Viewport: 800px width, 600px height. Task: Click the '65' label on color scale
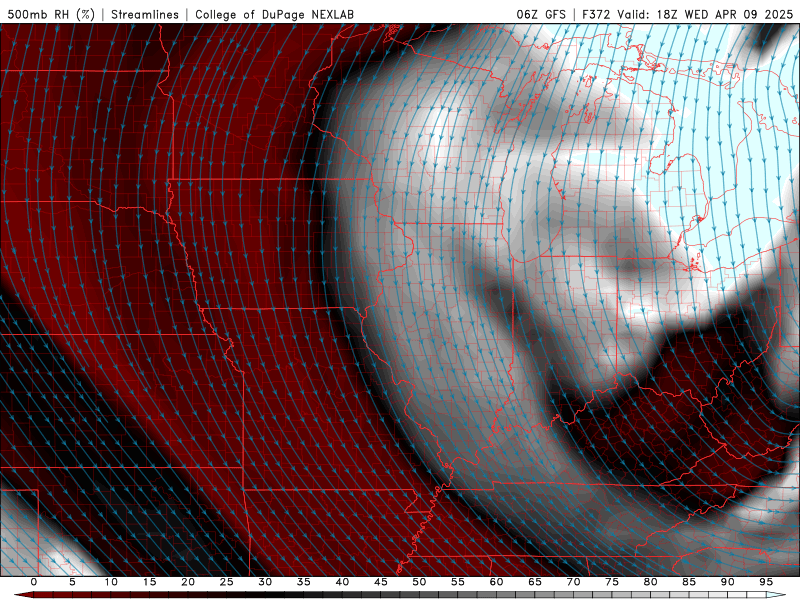point(535,582)
